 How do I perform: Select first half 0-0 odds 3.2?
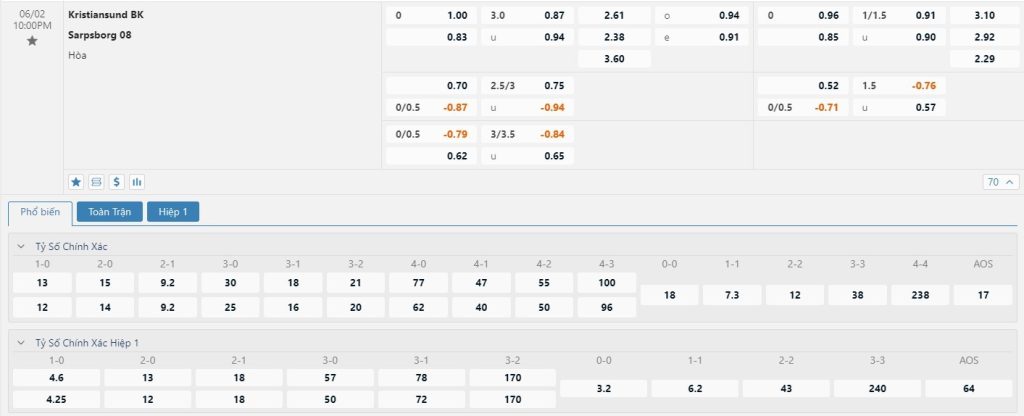[603, 388]
